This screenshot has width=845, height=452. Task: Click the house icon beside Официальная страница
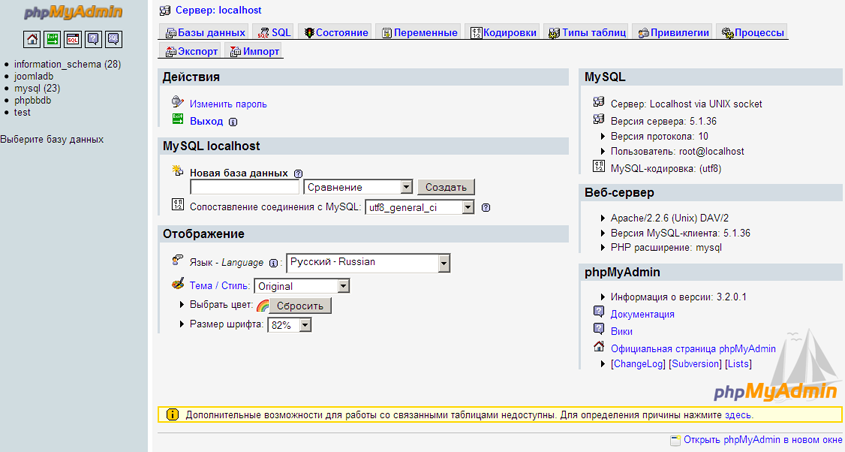point(599,346)
